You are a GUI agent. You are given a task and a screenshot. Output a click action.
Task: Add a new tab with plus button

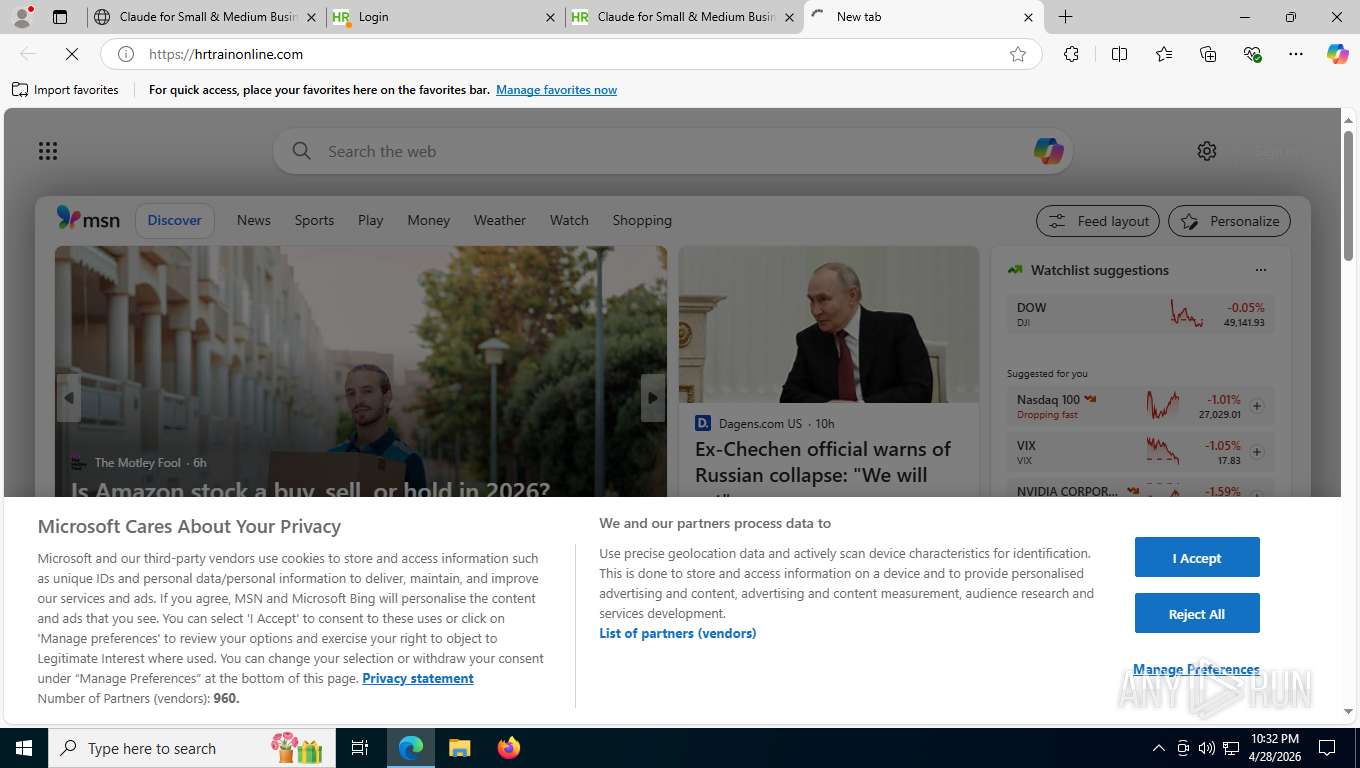(1066, 17)
